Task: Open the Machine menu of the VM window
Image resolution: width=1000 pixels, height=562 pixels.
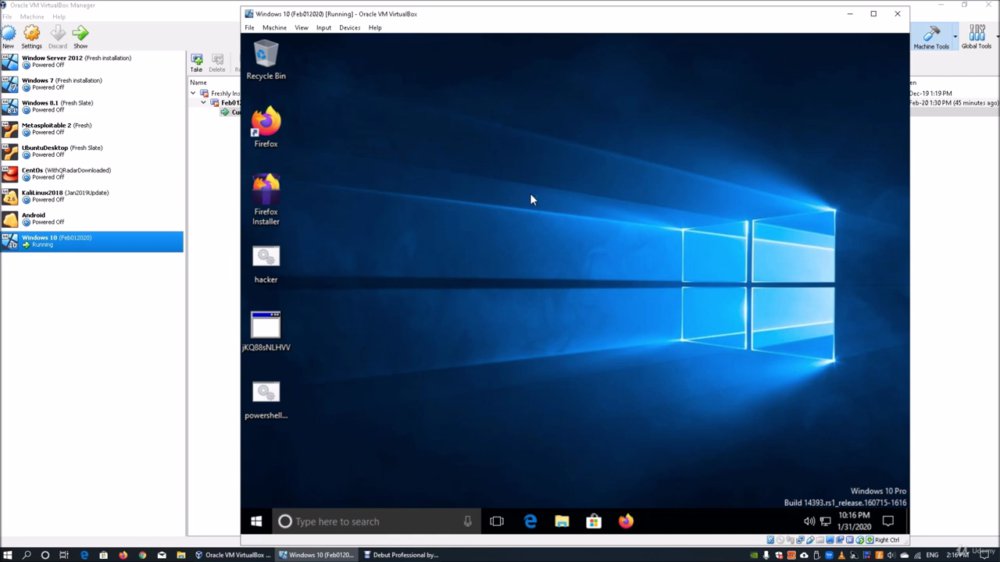Action: pyautogui.click(x=274, y=28)
